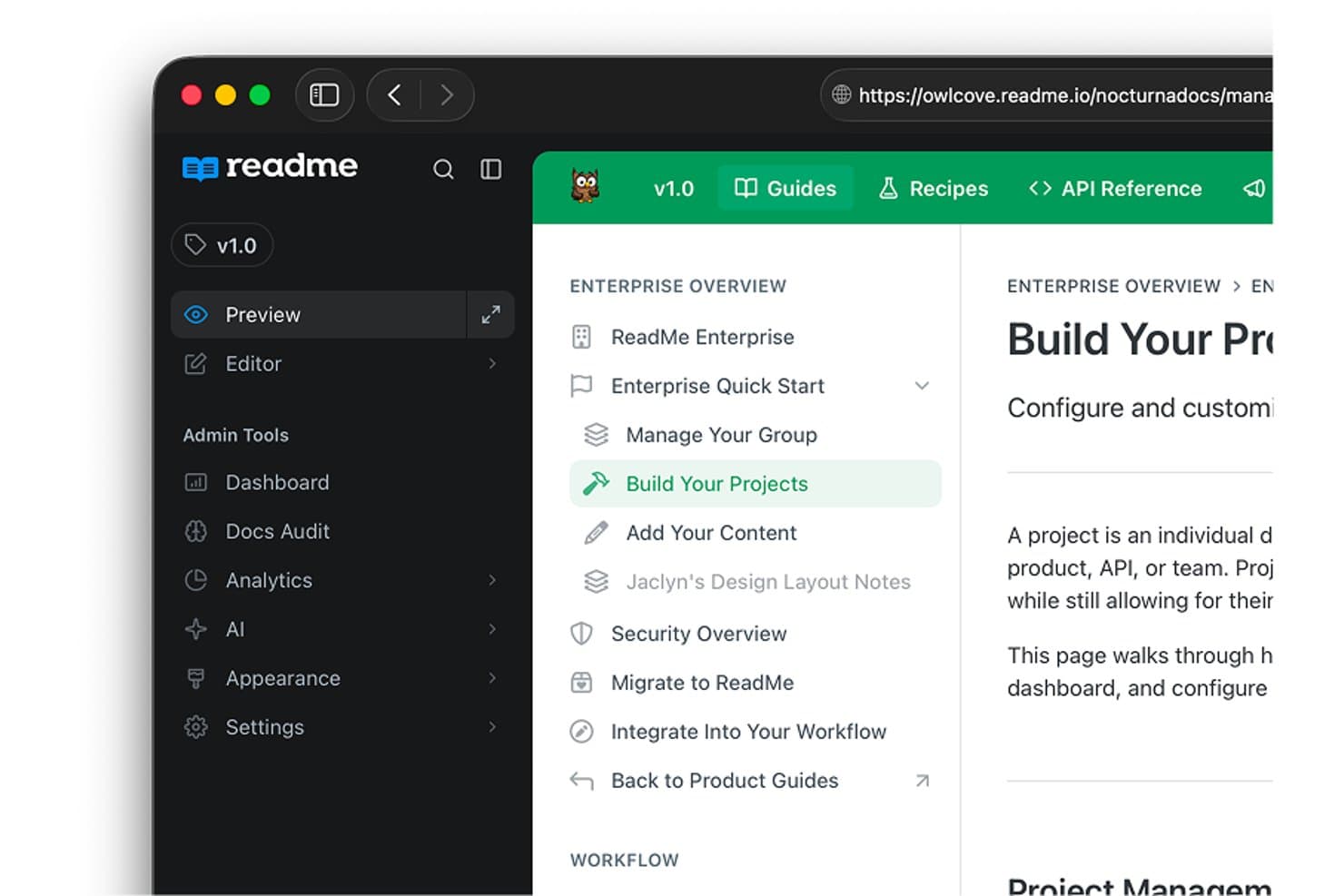Screen dimensions: 1344x896
Task: Click the AI sparkle icon
Action: pos(196,630)
